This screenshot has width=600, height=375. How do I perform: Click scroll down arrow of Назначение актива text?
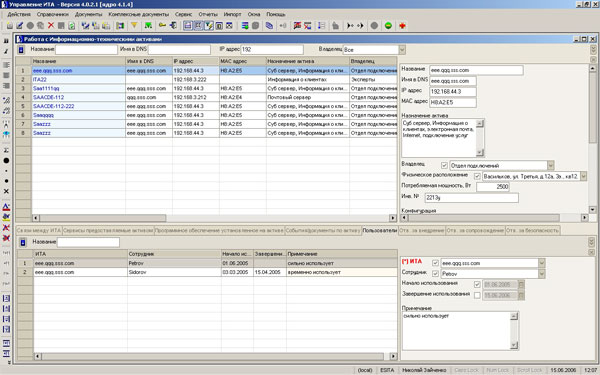pyautogui.click(x=480, y=153)
